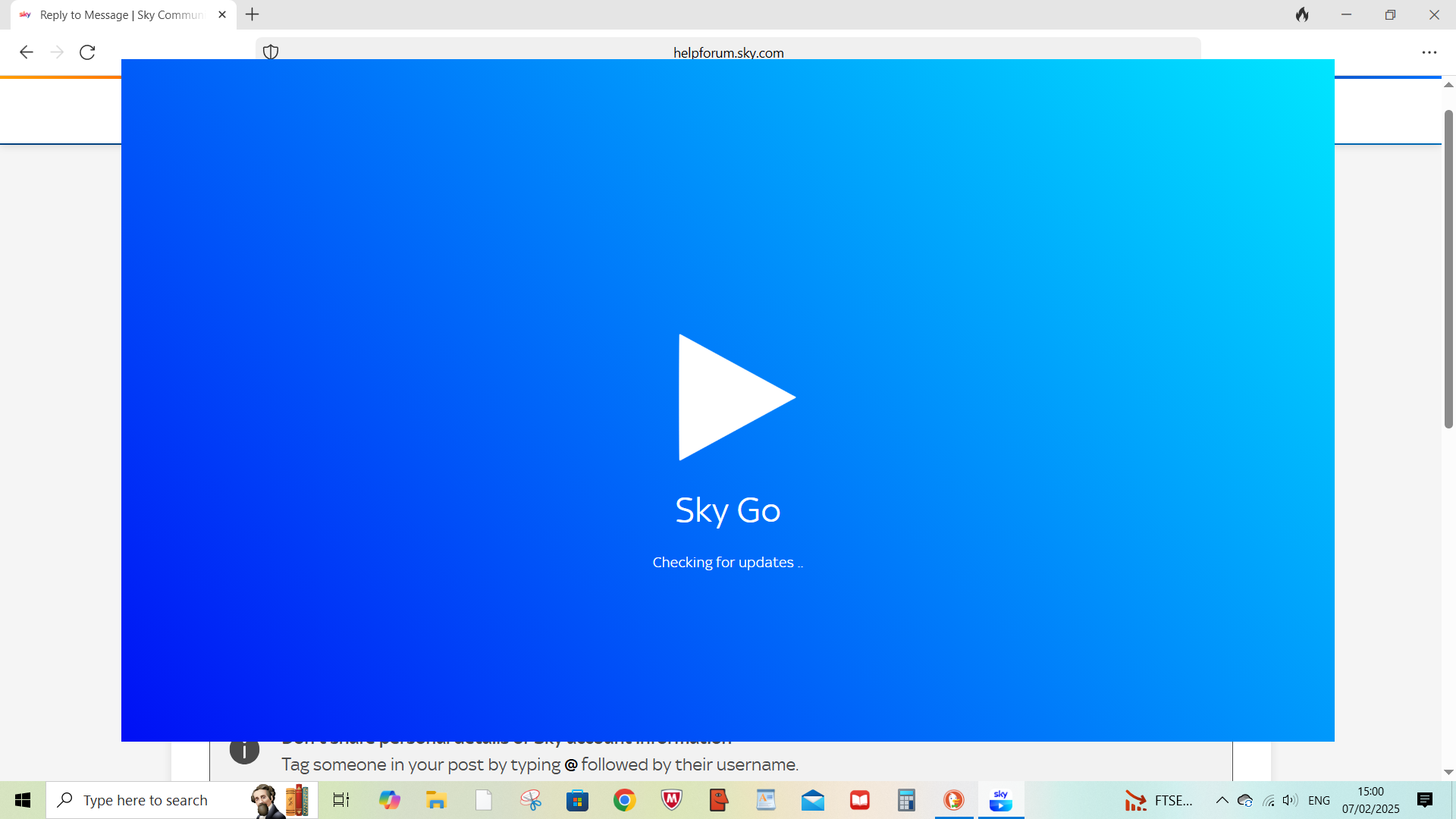Open a new browser tab

tap(253, 14)
